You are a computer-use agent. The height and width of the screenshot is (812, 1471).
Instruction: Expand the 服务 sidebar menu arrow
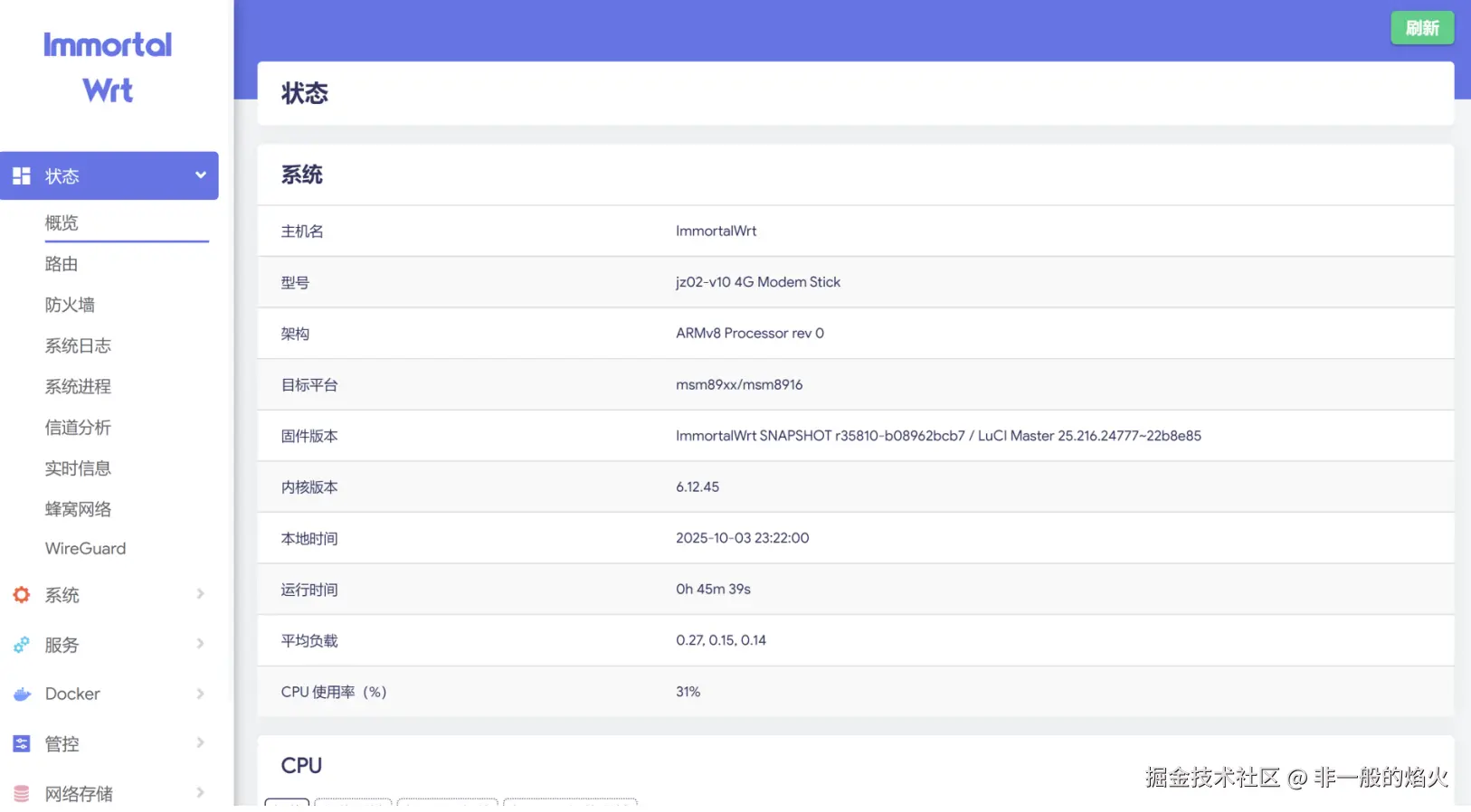tap(200, 644)
